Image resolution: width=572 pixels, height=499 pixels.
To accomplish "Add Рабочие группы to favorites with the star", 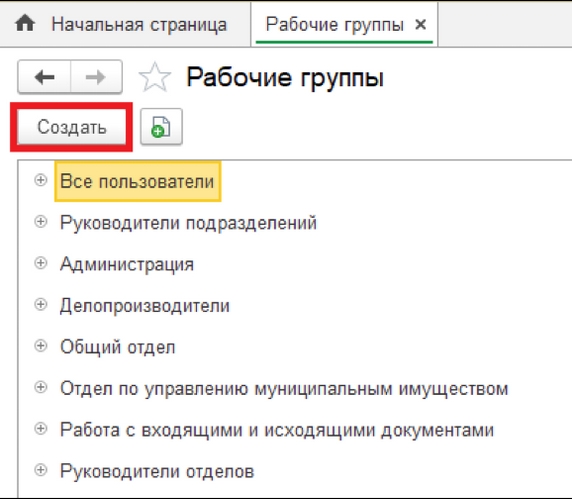I will point(155,77).
